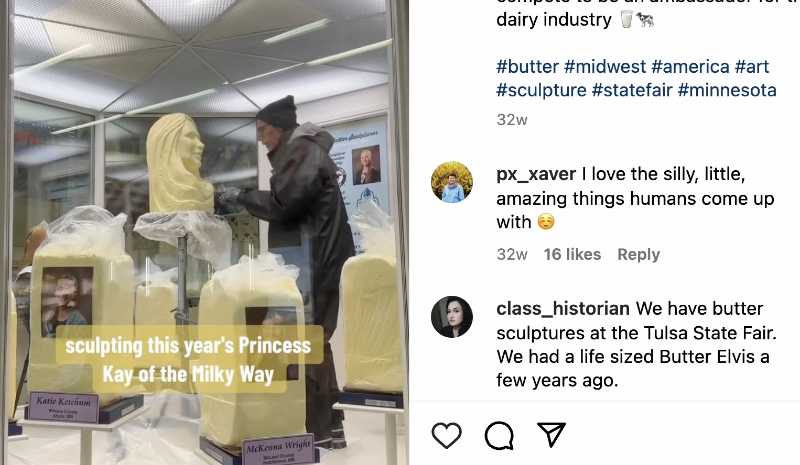The width and height of the screenshot is (800, 465).
Task: Open comments via speech bubble icon
Action: point(499,435)
